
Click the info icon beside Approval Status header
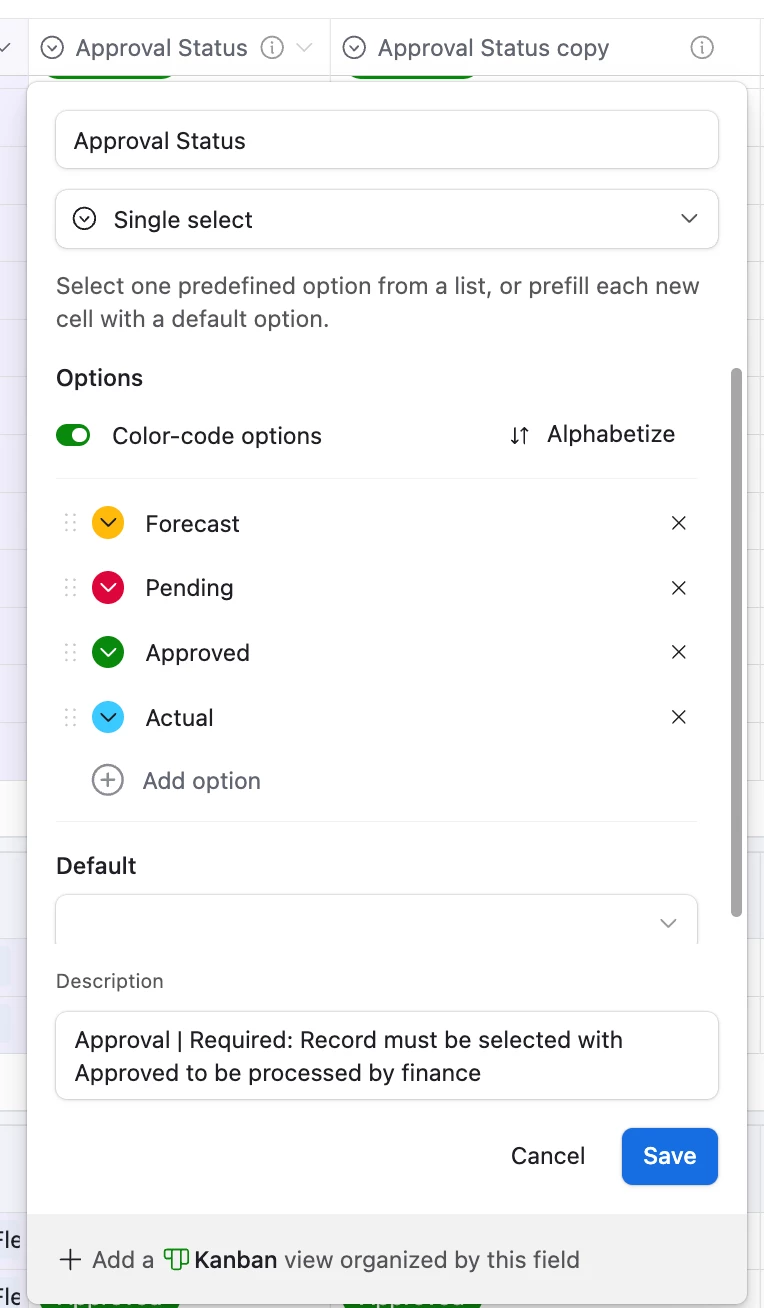pyautogui.click(x=272, y=48)
